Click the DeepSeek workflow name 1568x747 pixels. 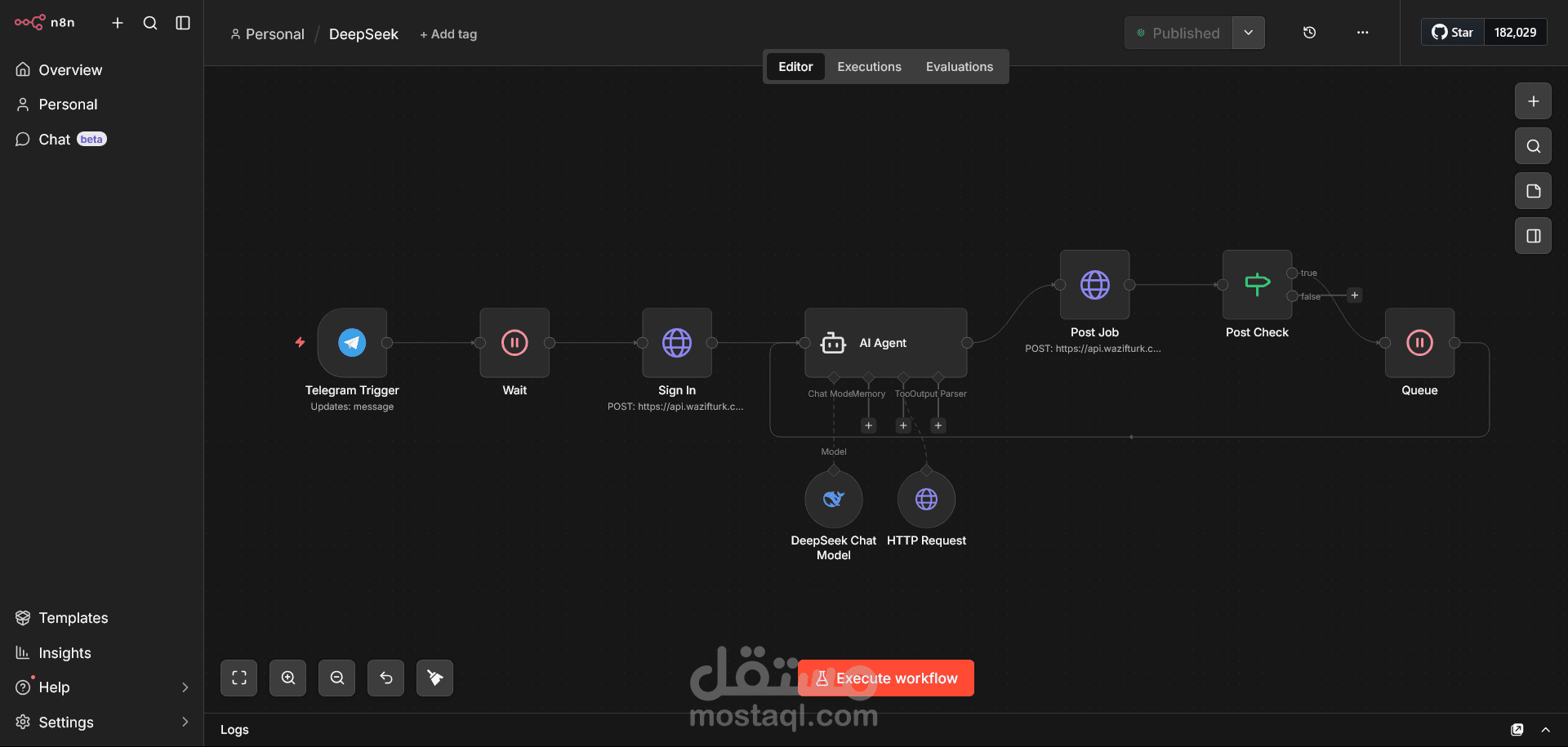coord(363,34)
